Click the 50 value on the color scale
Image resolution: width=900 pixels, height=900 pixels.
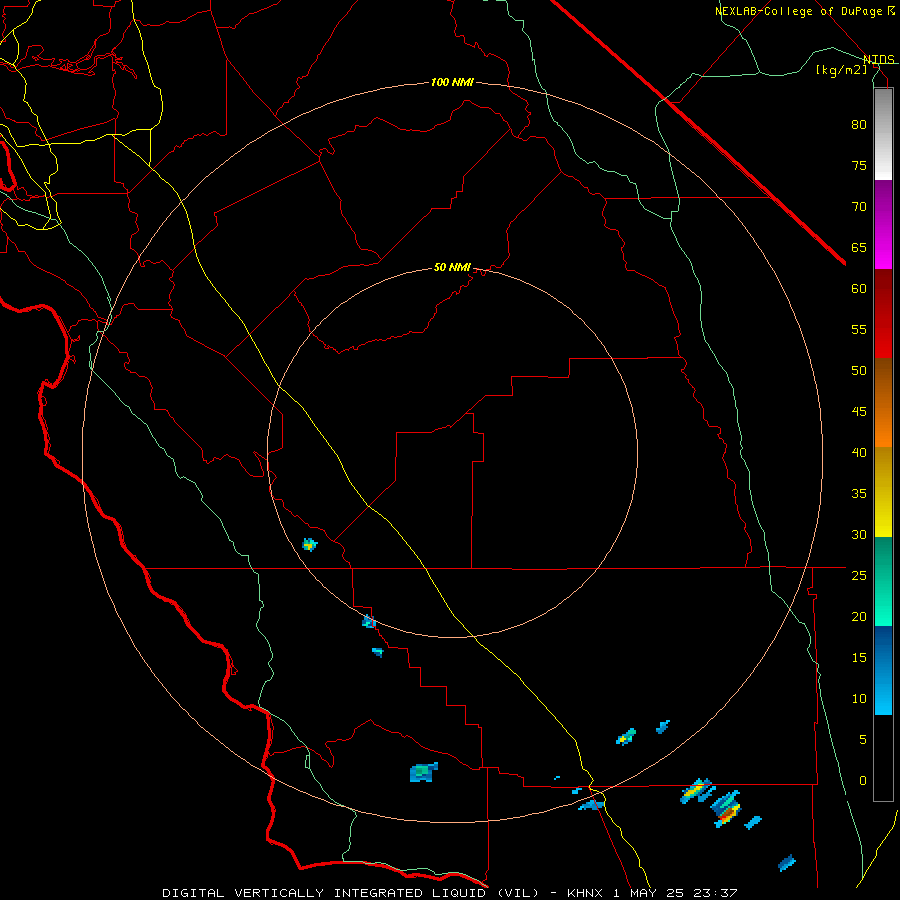point(859,371)
